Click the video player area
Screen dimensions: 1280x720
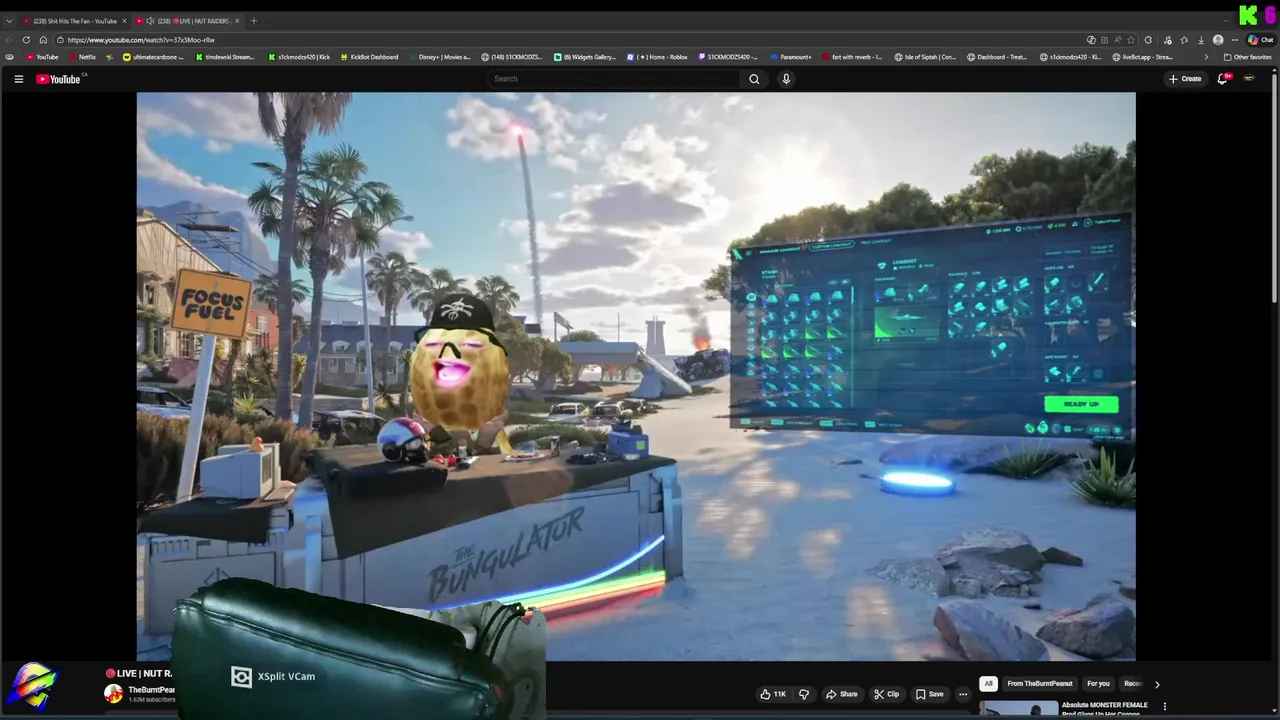click(636, 376)
